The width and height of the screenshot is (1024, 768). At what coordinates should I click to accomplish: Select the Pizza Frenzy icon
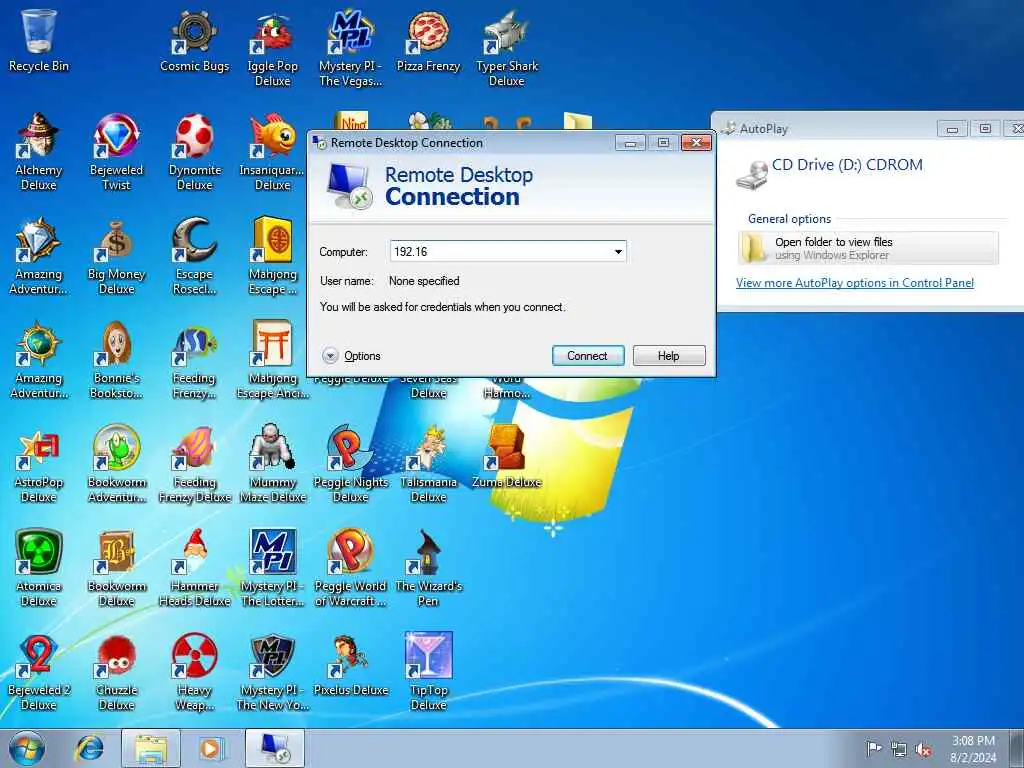[428, 40]
